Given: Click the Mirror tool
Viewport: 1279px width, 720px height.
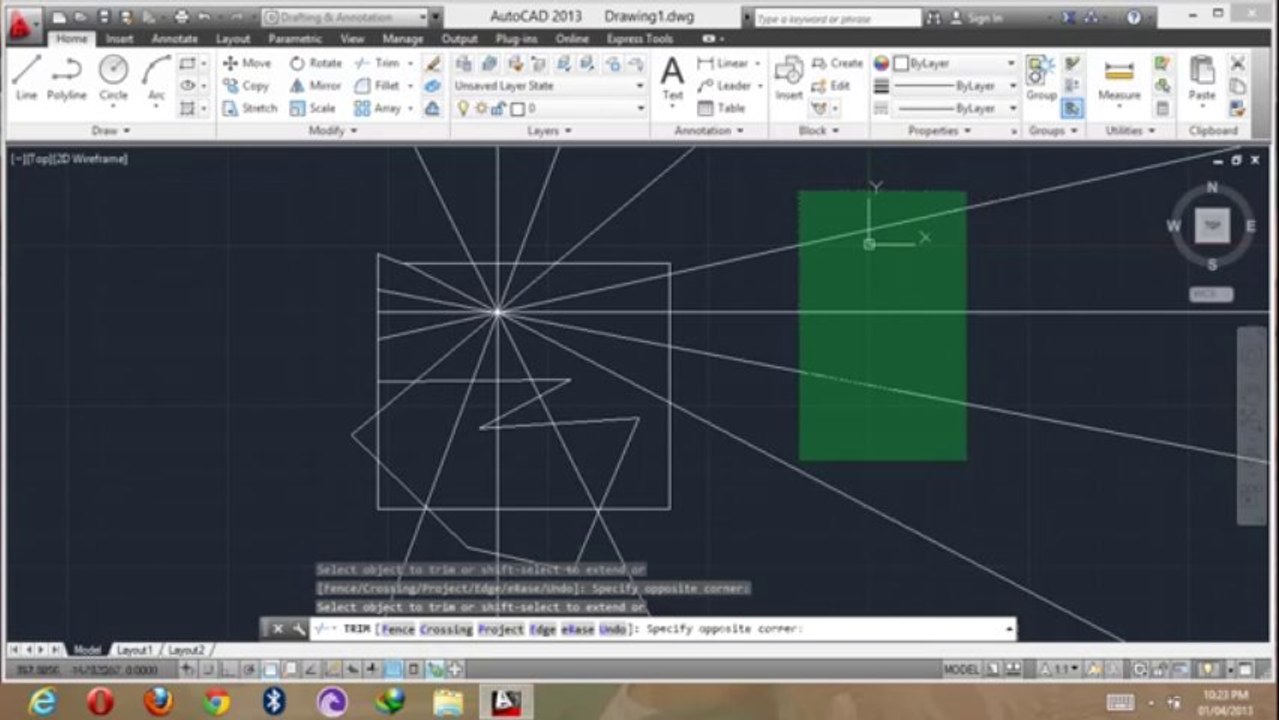Looking at the screenshot, I should pyautogui.click(x=316, y=86).
